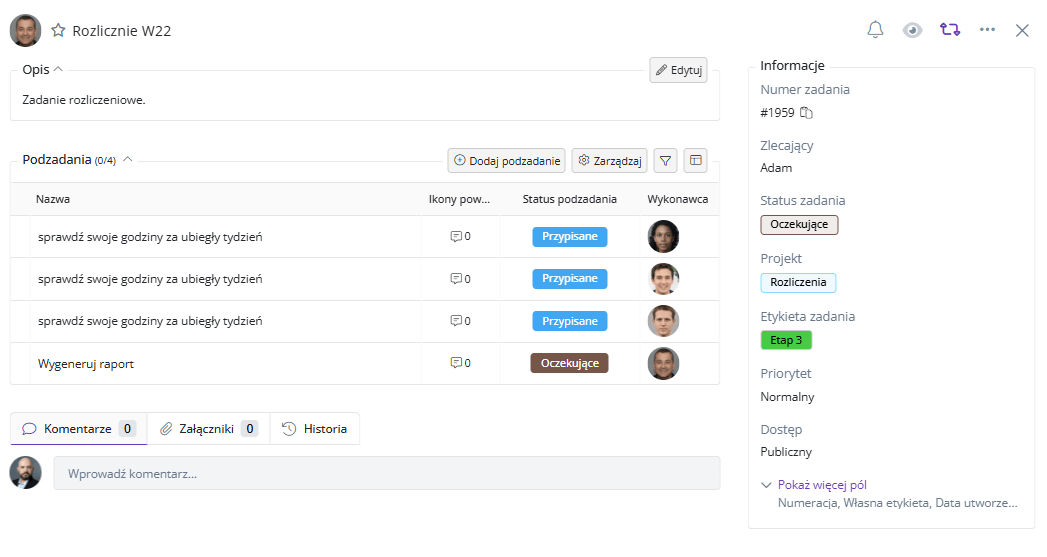
Task: Click the purple repeat arrows icon
Action: (949, 30)
